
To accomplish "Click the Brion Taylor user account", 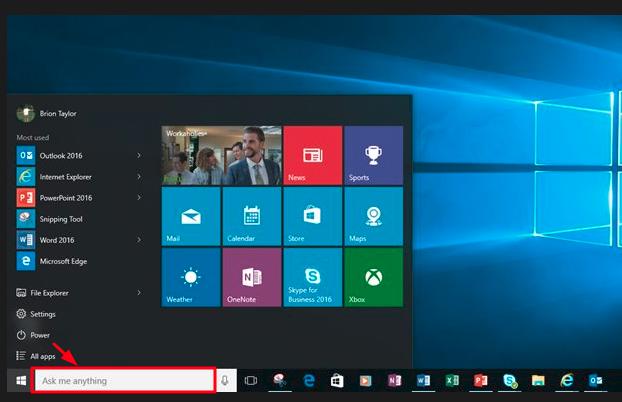I will click(x=47, y=113).
